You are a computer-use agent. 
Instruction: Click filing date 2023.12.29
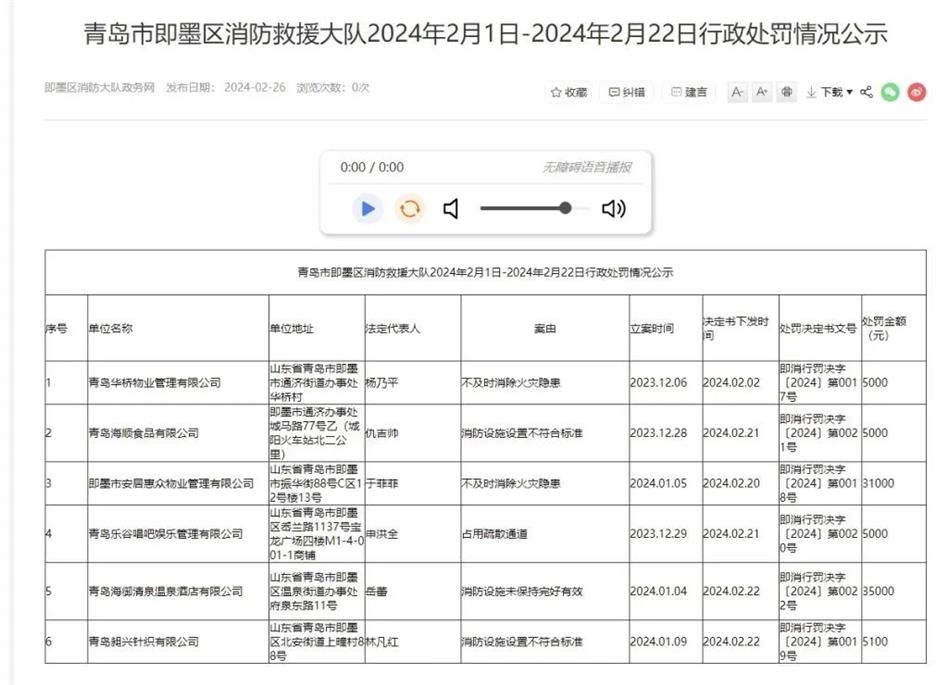[658, 534]
